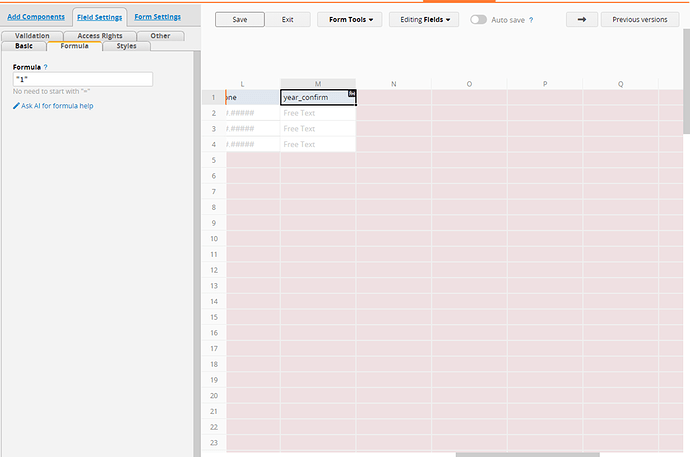Click the pencil icon beside Ask AI
This screenshot has height=457, width=690.
[x=16, y=106]
